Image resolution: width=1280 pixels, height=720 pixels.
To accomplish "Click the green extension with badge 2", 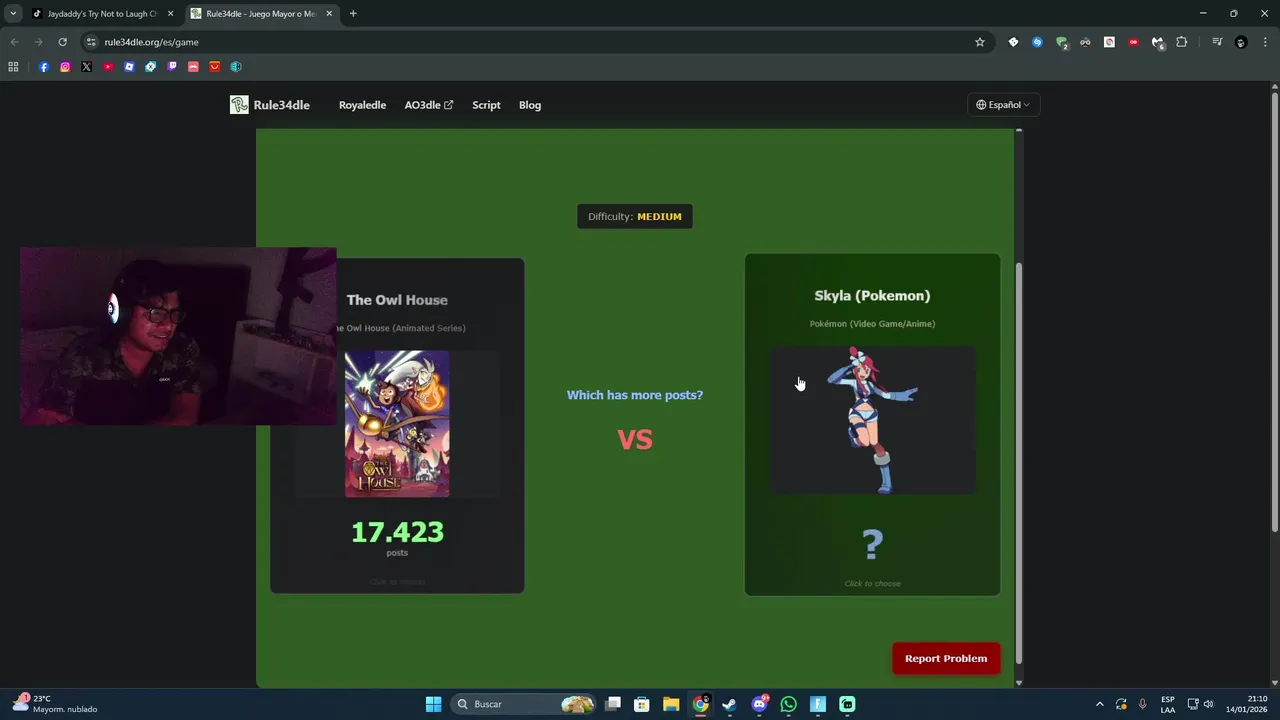I will click(x=1061, y=42).
